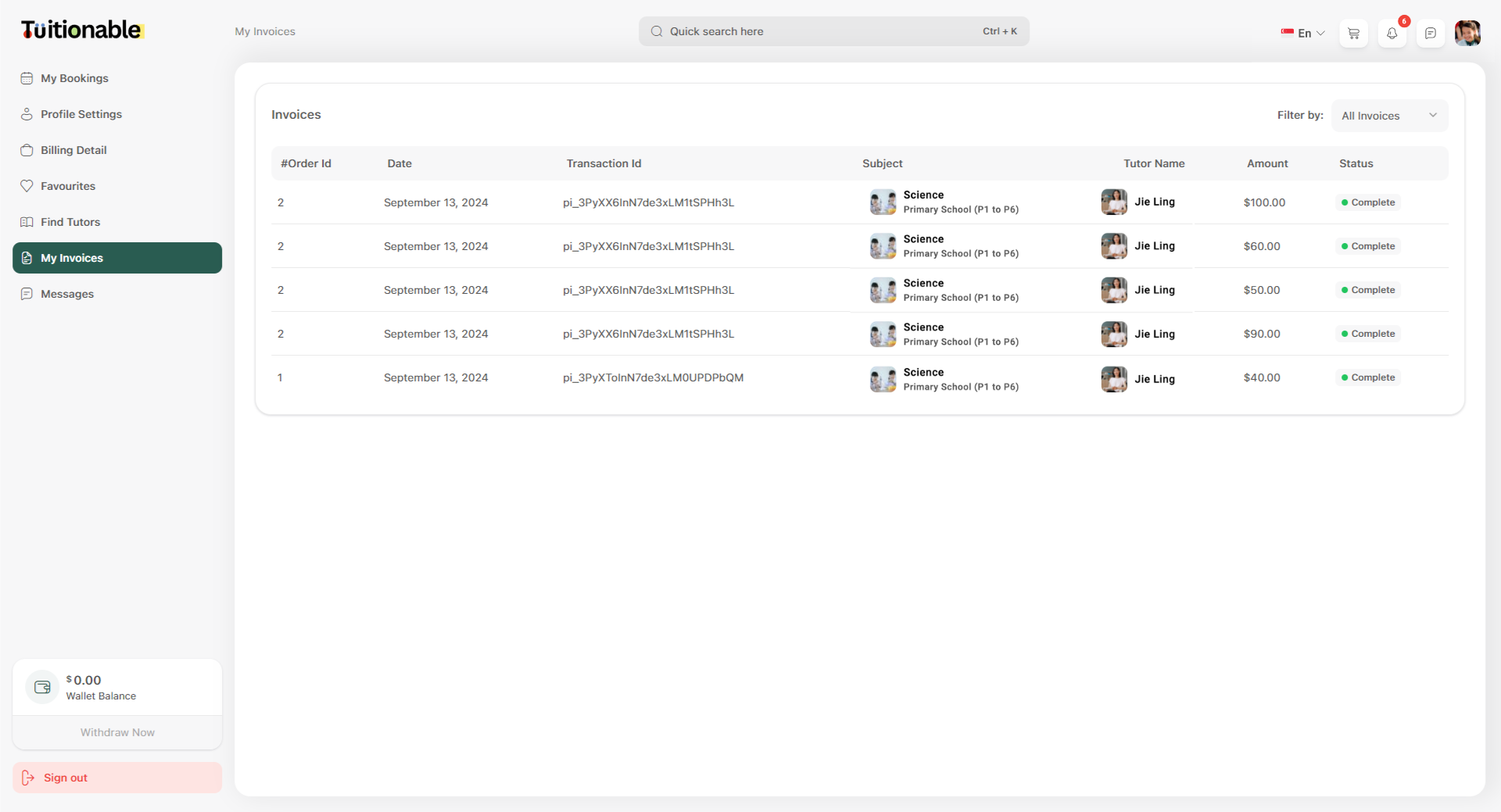Click the Transaction Id column header
The image size is (1501, 812).
click(604, 163)
